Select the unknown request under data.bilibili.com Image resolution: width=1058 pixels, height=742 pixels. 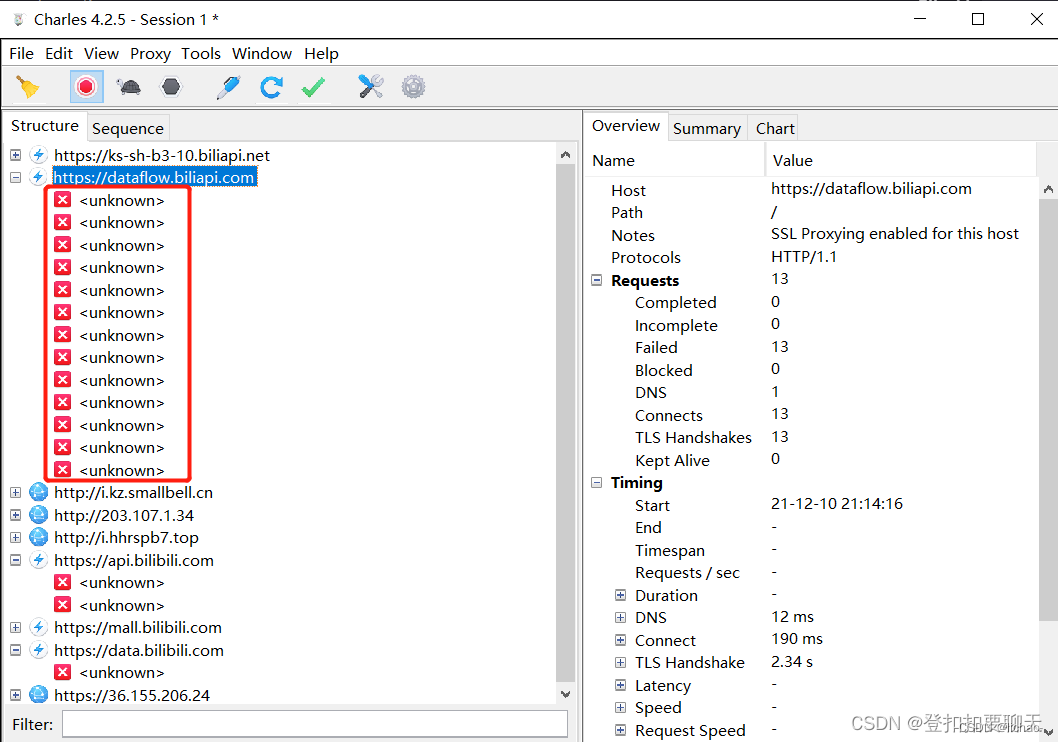point(121,673)
